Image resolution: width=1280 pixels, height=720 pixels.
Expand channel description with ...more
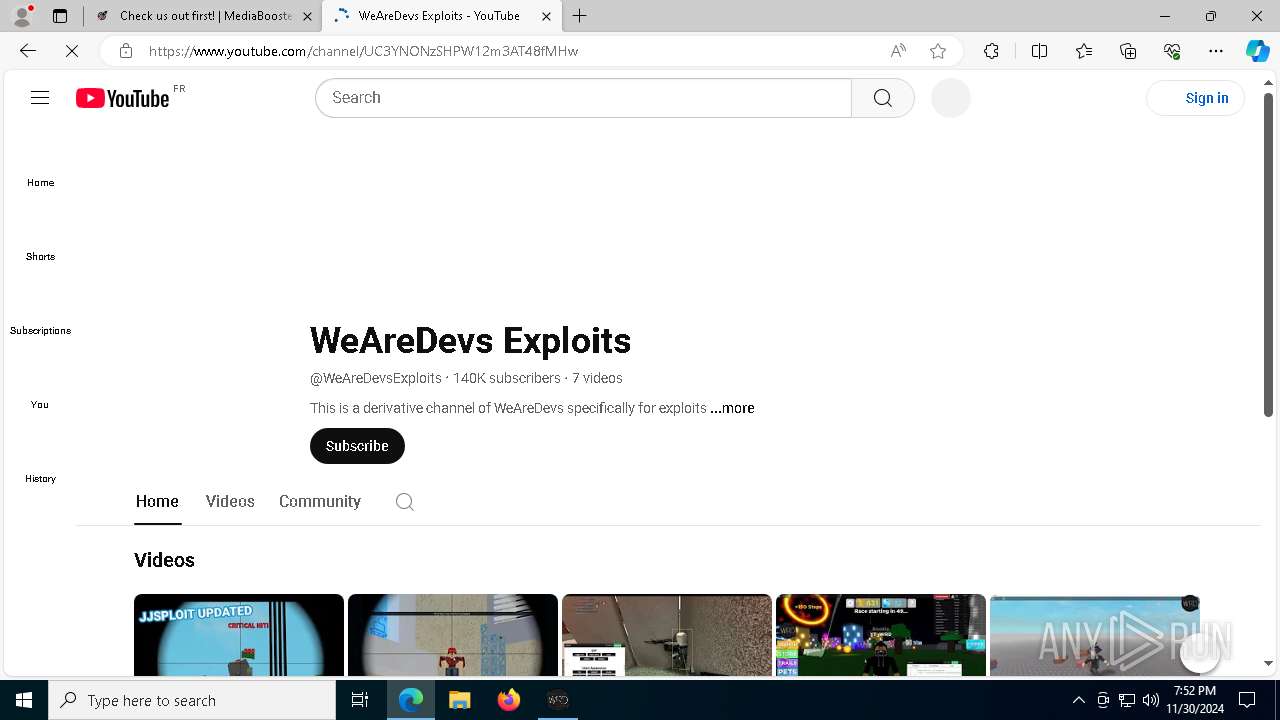point(732,408)
